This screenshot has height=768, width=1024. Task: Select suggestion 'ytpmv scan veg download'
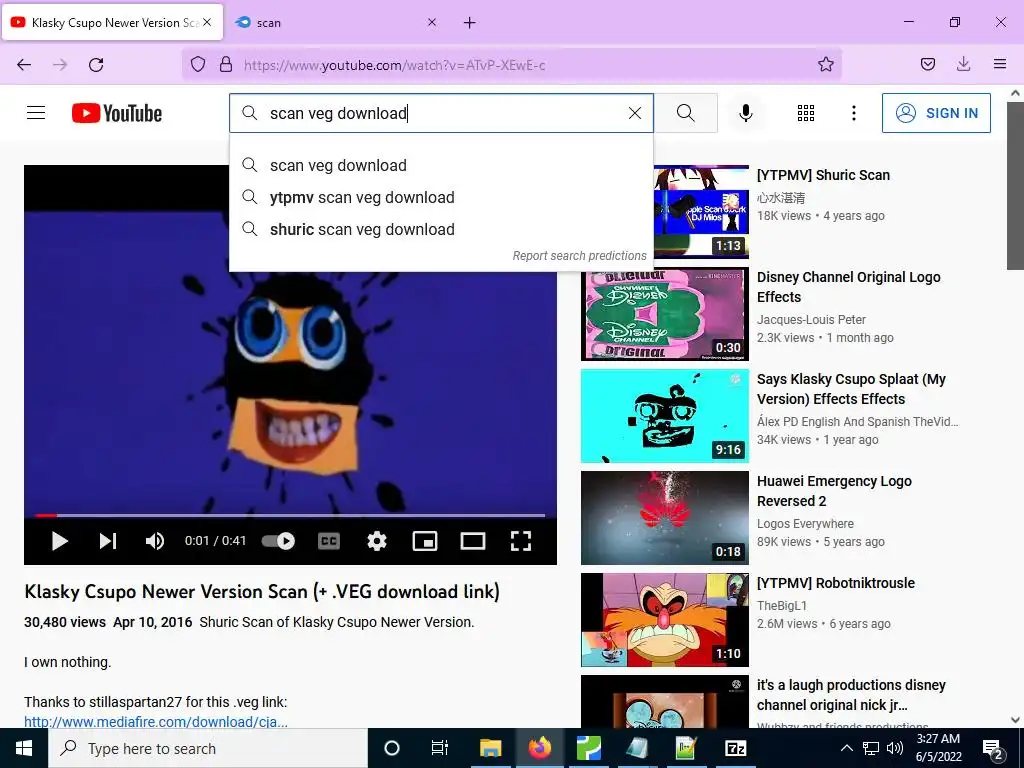pyautogui.click(x=441, y=197)
